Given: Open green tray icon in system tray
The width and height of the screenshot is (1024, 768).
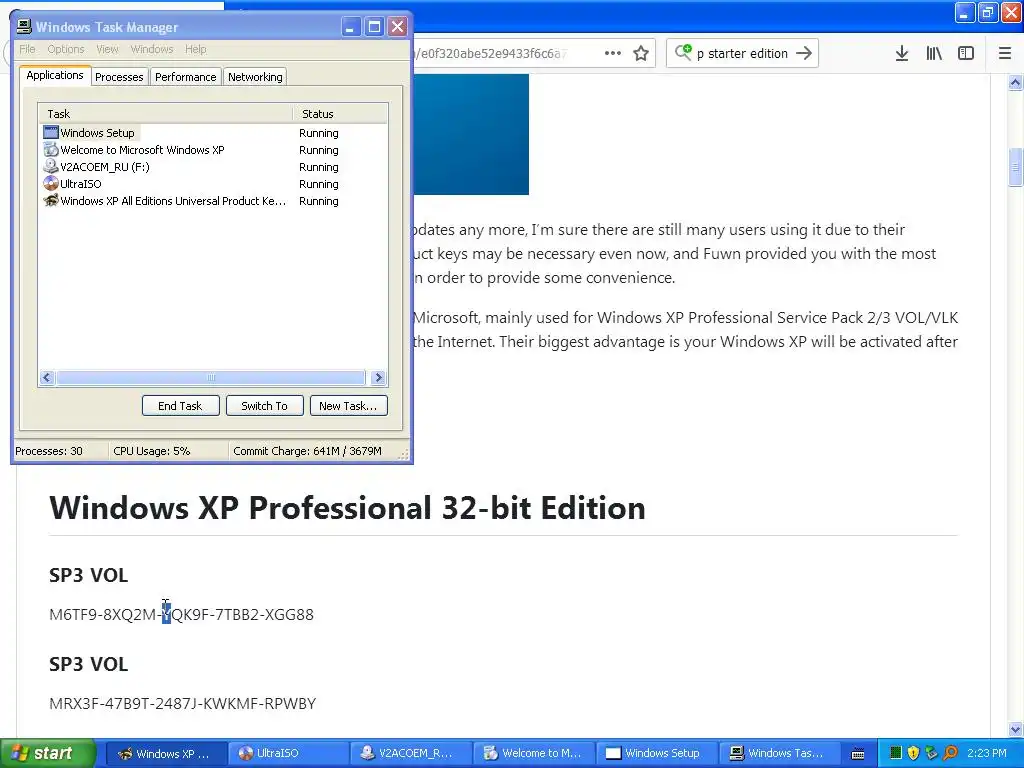Looking at the screenshot, I should (896, 753).
